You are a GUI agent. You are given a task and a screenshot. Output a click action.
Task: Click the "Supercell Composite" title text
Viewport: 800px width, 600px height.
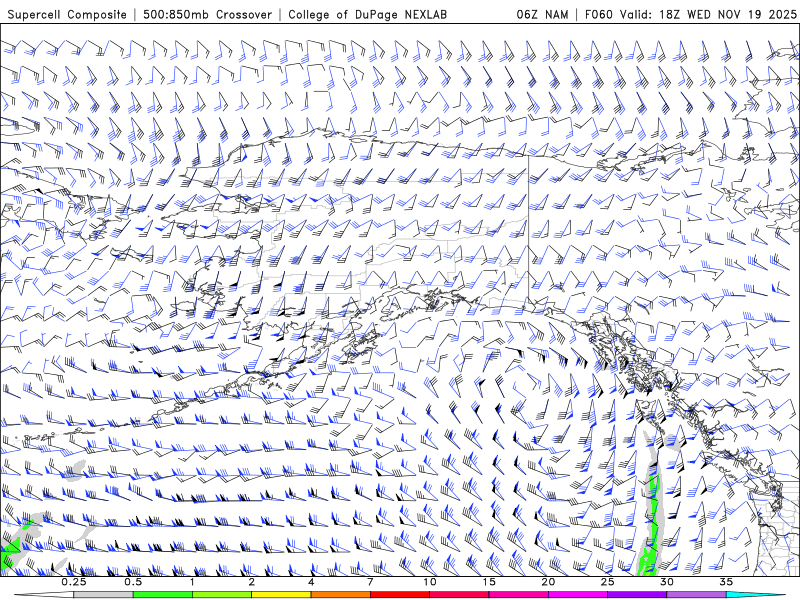click(x=67, y=14)
